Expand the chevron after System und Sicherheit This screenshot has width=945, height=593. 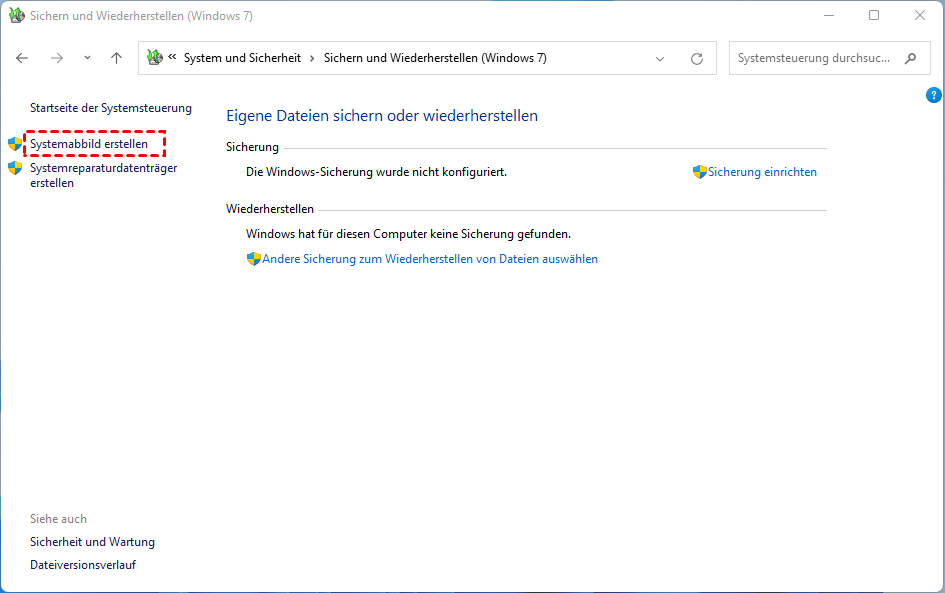point(312,58)
